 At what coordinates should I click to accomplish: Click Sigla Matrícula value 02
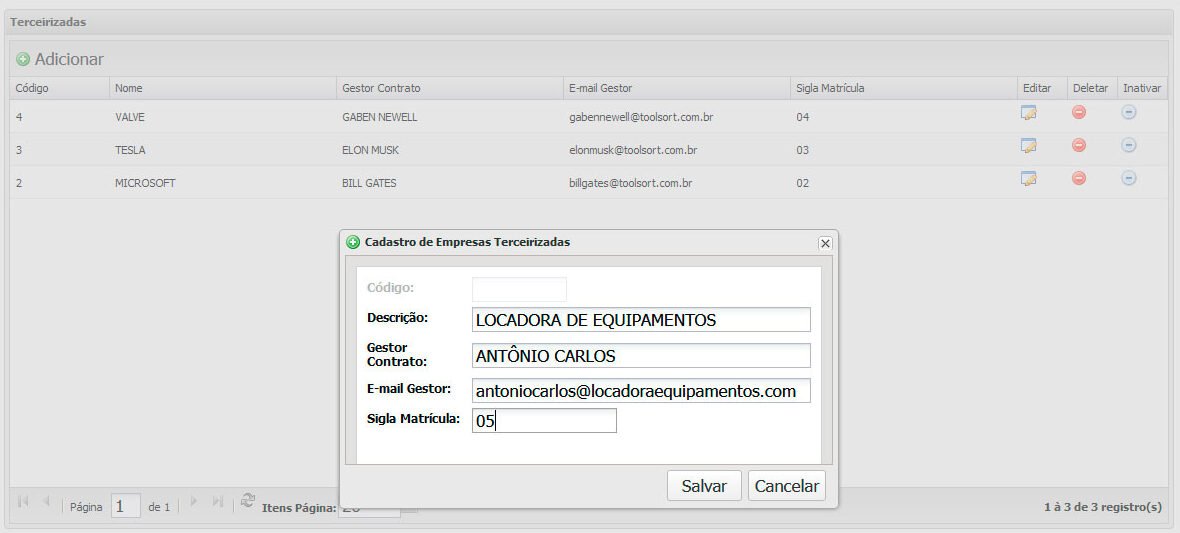pos(802,183)
